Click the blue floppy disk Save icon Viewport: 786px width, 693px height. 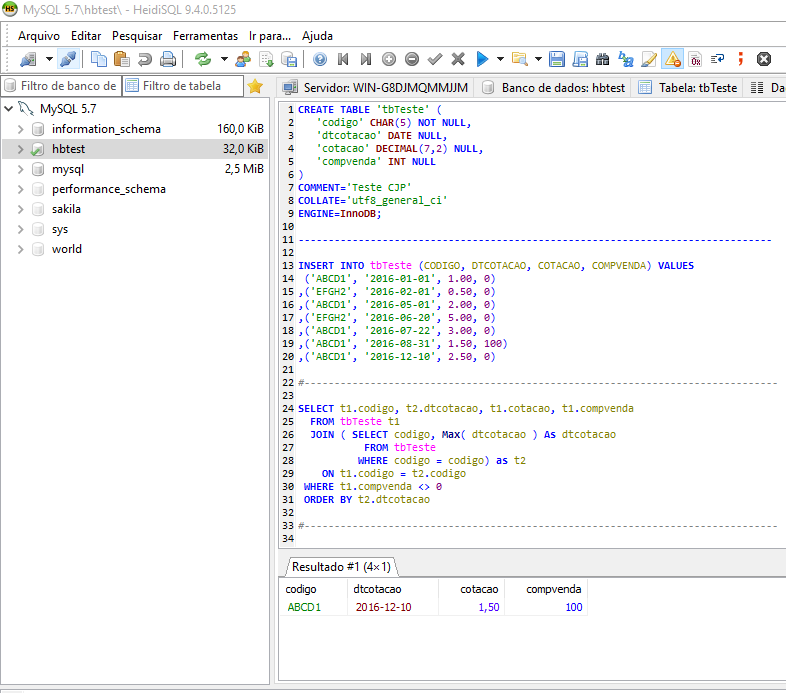[x=556, y=59]
